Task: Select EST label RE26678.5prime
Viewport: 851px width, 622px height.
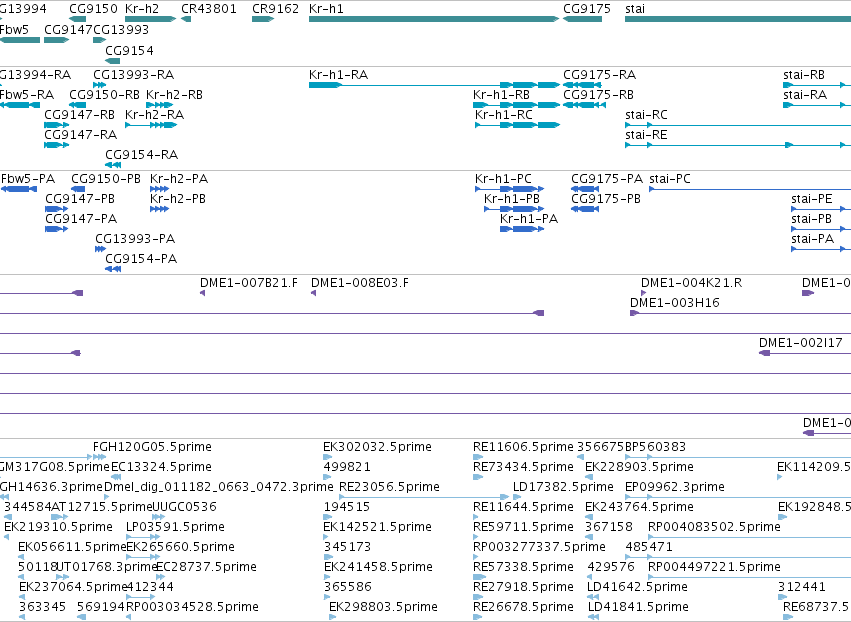Action: click(523, 607)
